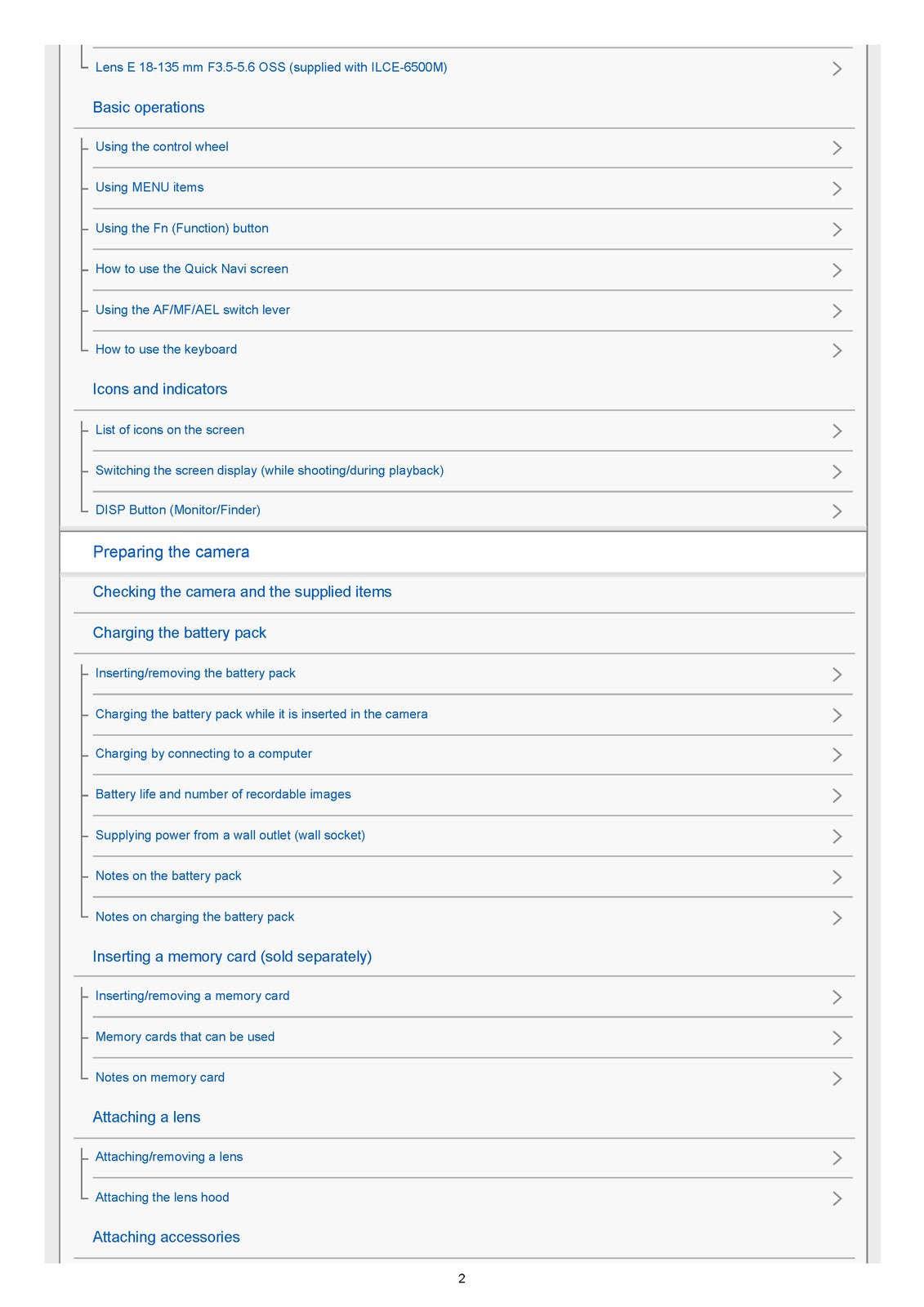Open Memory cards that can be used

(x=185, y=1037)
